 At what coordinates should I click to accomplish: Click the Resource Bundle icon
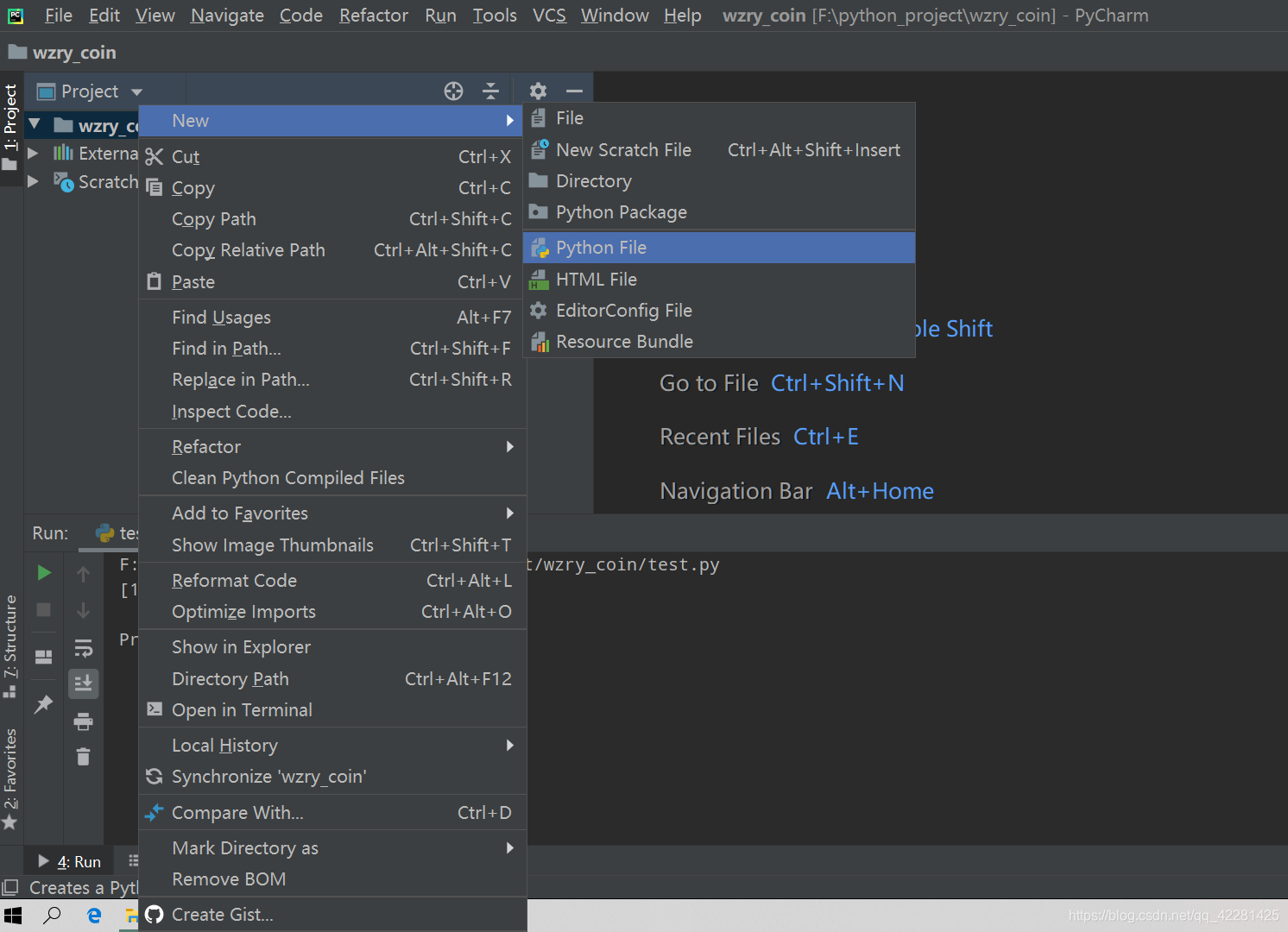point(540,342)
